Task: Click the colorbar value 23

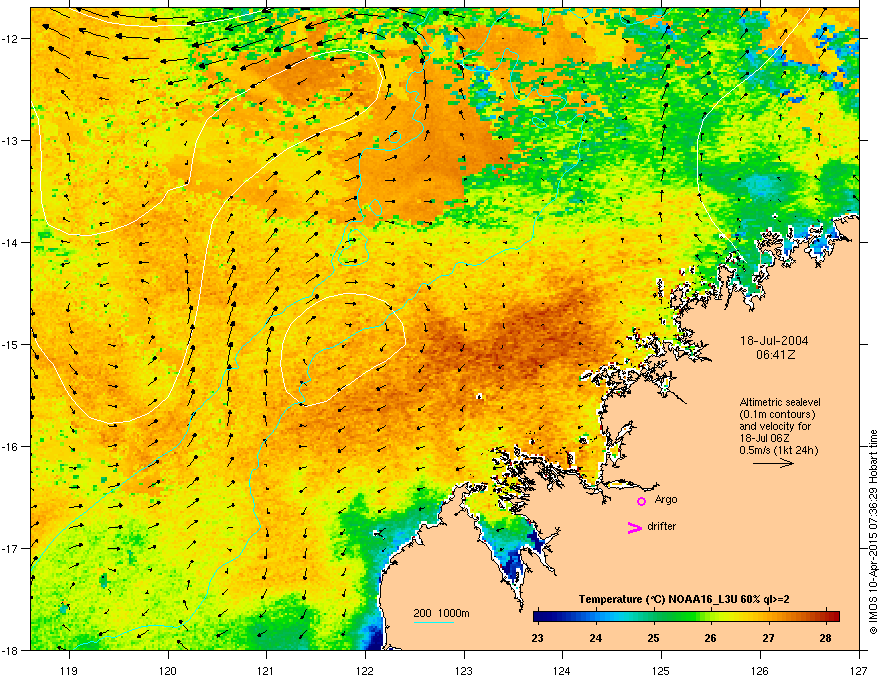Action: click(x=537, y=638)
